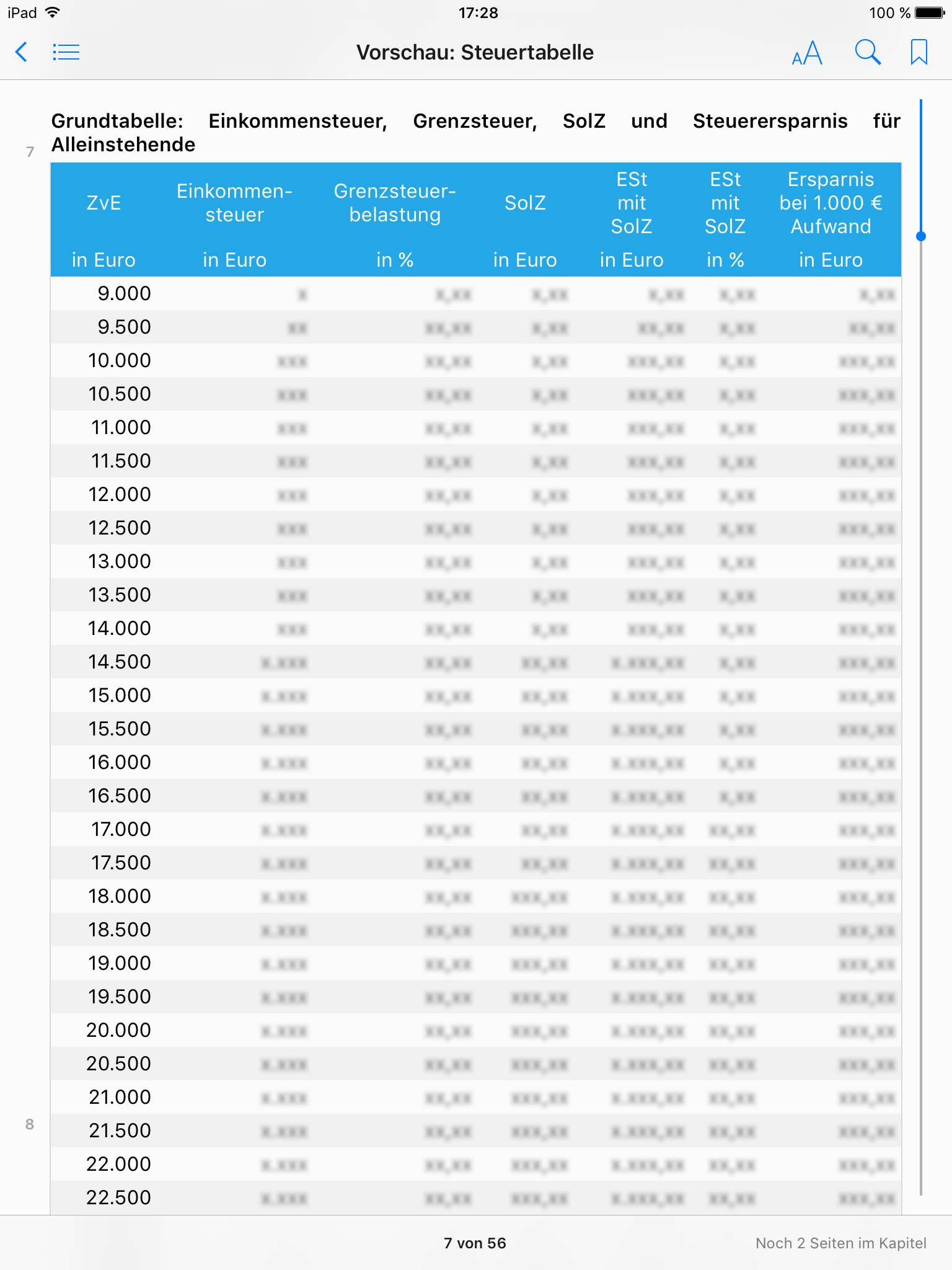Tap the Wi-Fi status icon
Image resolution: width=952 pixels, height=1270 pixels.
pyautogui.click(x=53, y=12)
